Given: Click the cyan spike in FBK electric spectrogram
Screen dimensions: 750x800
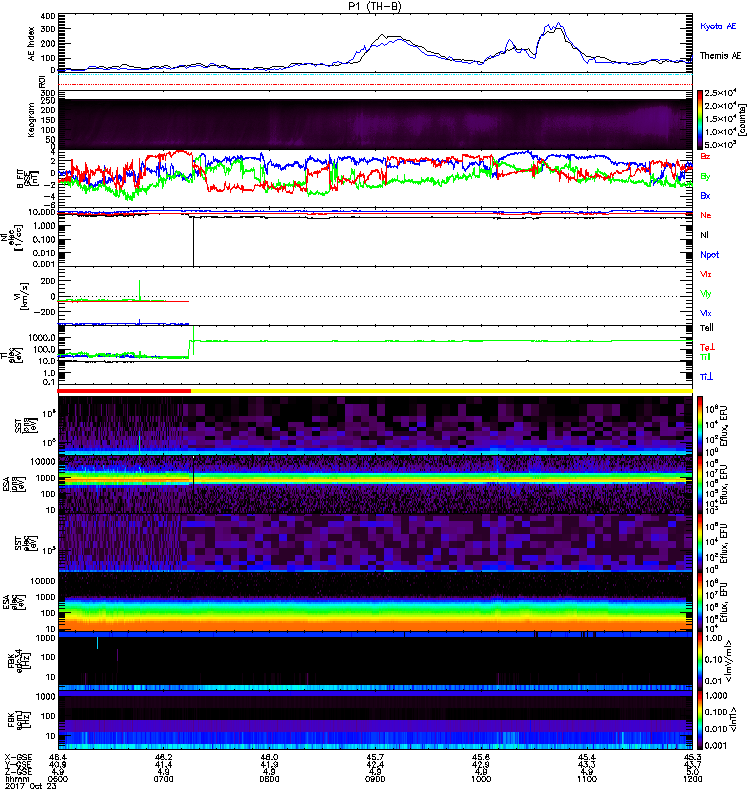Looking at the screenshot, I should (x=97, y=643).
